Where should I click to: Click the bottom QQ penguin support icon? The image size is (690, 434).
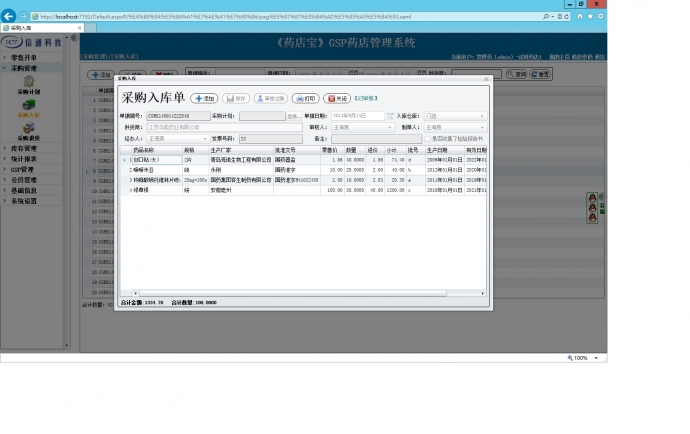(x=592, y=217)
